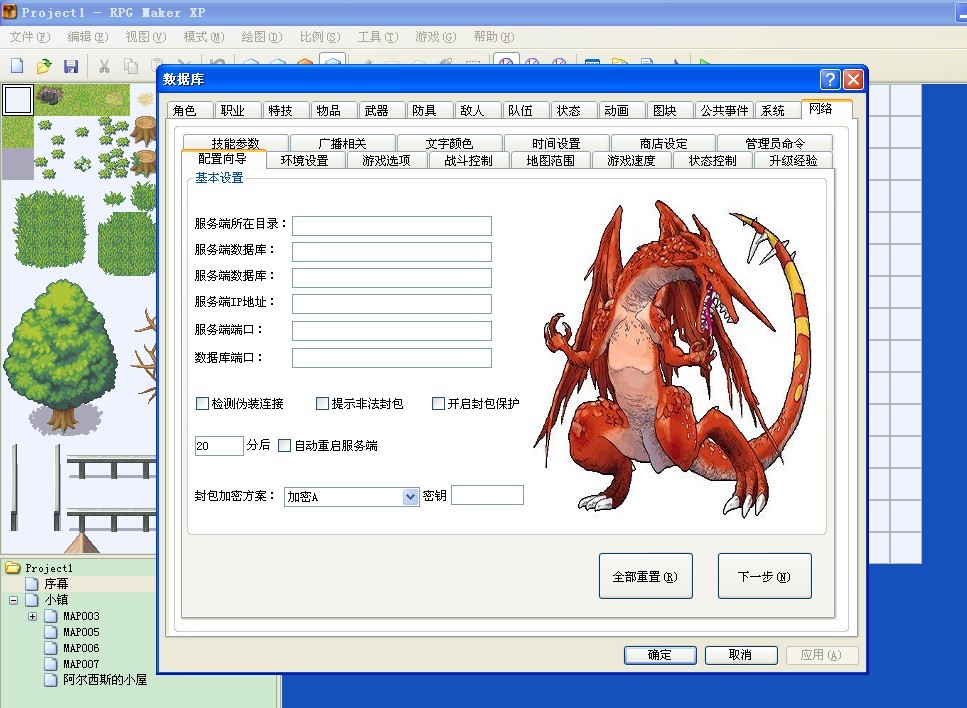Switch to the 系统 tab
Image resolution: width=967 pixels, height=708 pixels.
tap(777, 110)
